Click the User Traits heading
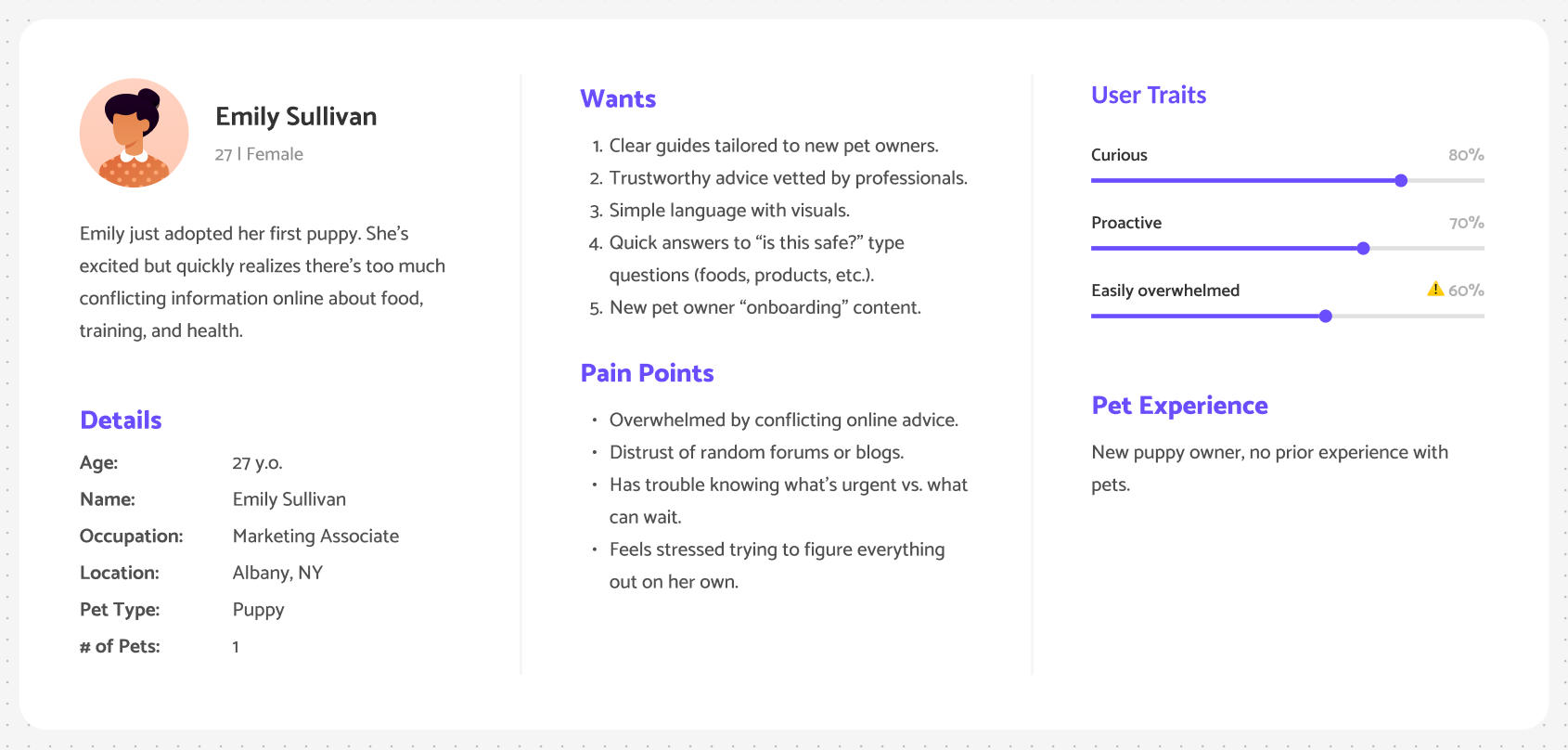This screenshot has width=1568, height=750. [x=1149, y=96]
